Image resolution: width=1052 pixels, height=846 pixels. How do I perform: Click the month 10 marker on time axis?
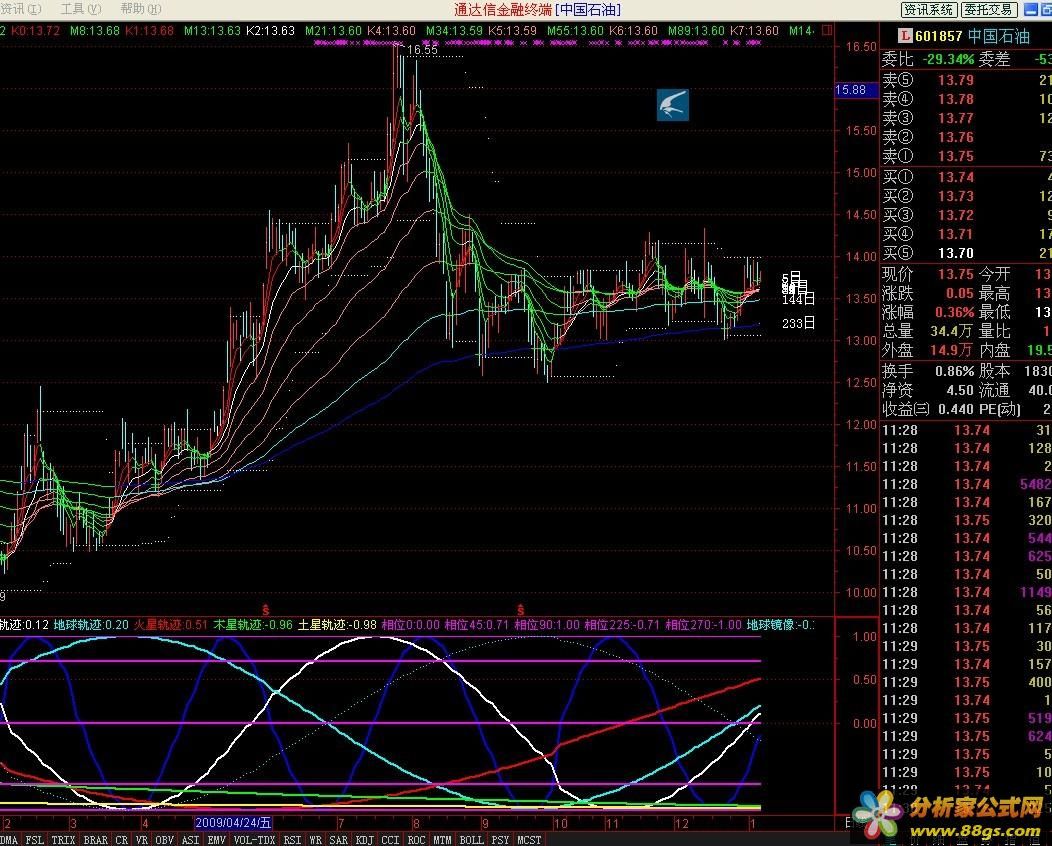click(x=560, y=823)
